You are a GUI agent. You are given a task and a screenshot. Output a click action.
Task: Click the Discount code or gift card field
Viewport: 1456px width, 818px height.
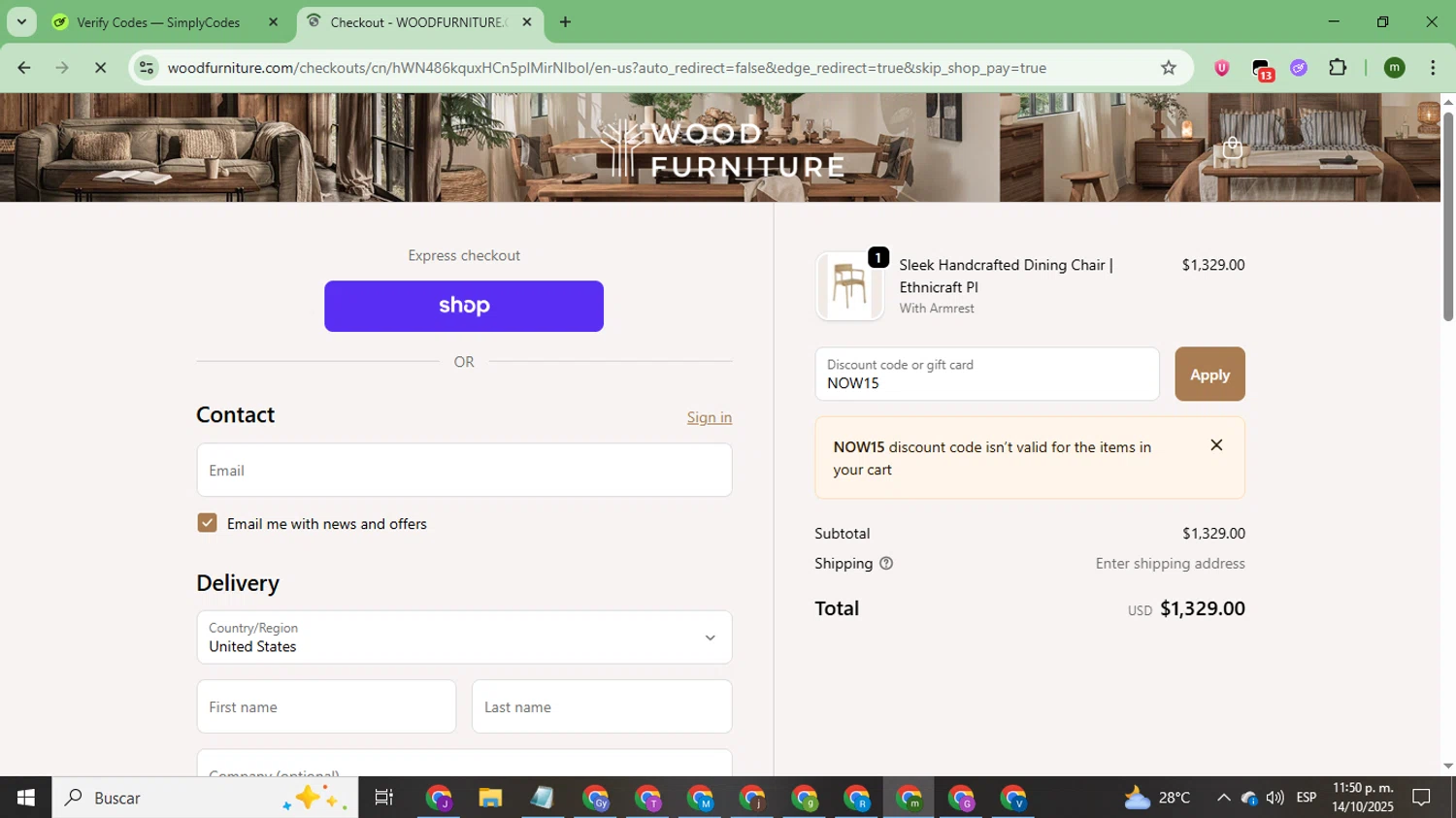tap(987, 375)
